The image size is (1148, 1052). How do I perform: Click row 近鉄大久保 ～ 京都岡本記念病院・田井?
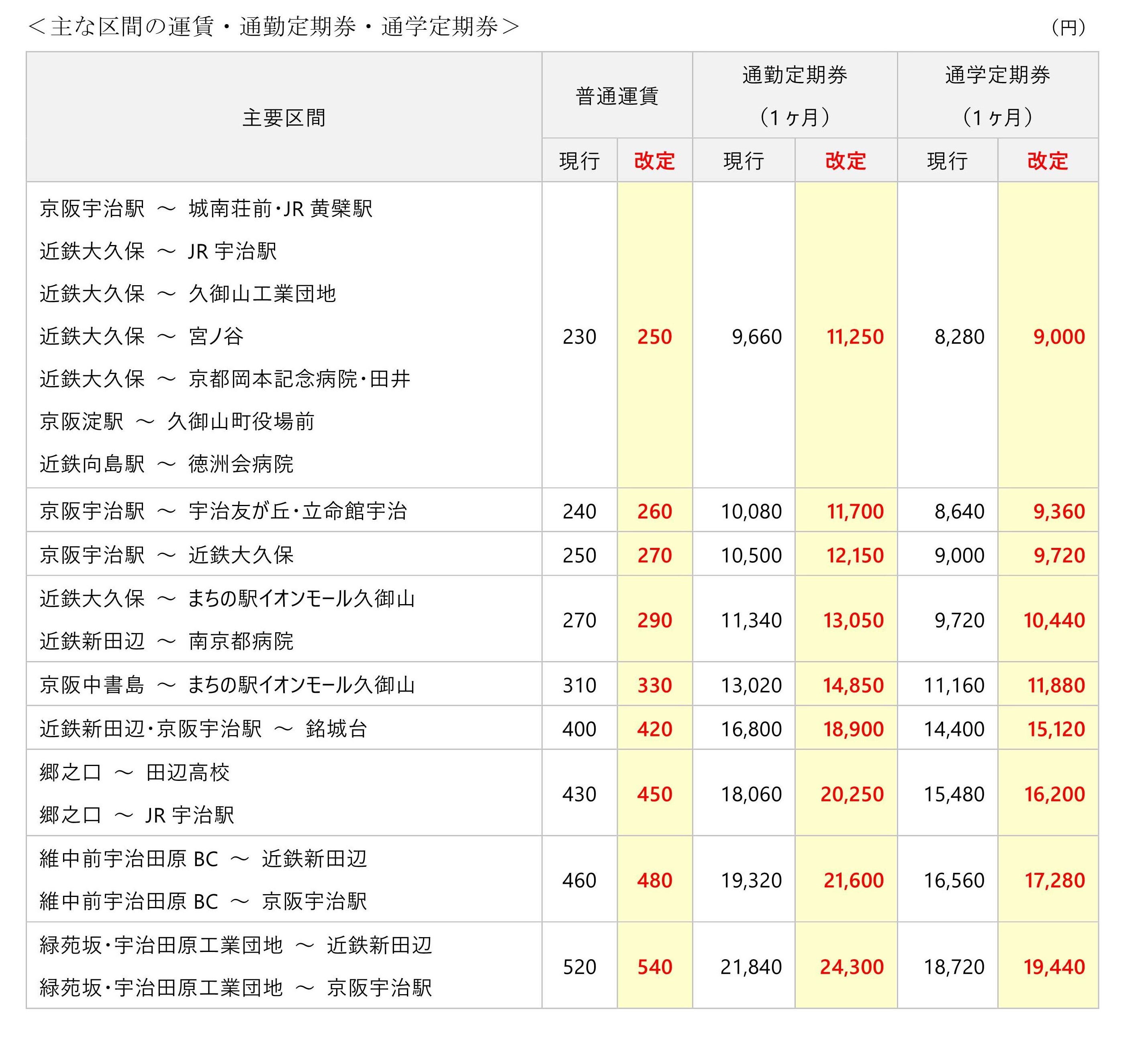coord(225,379)
